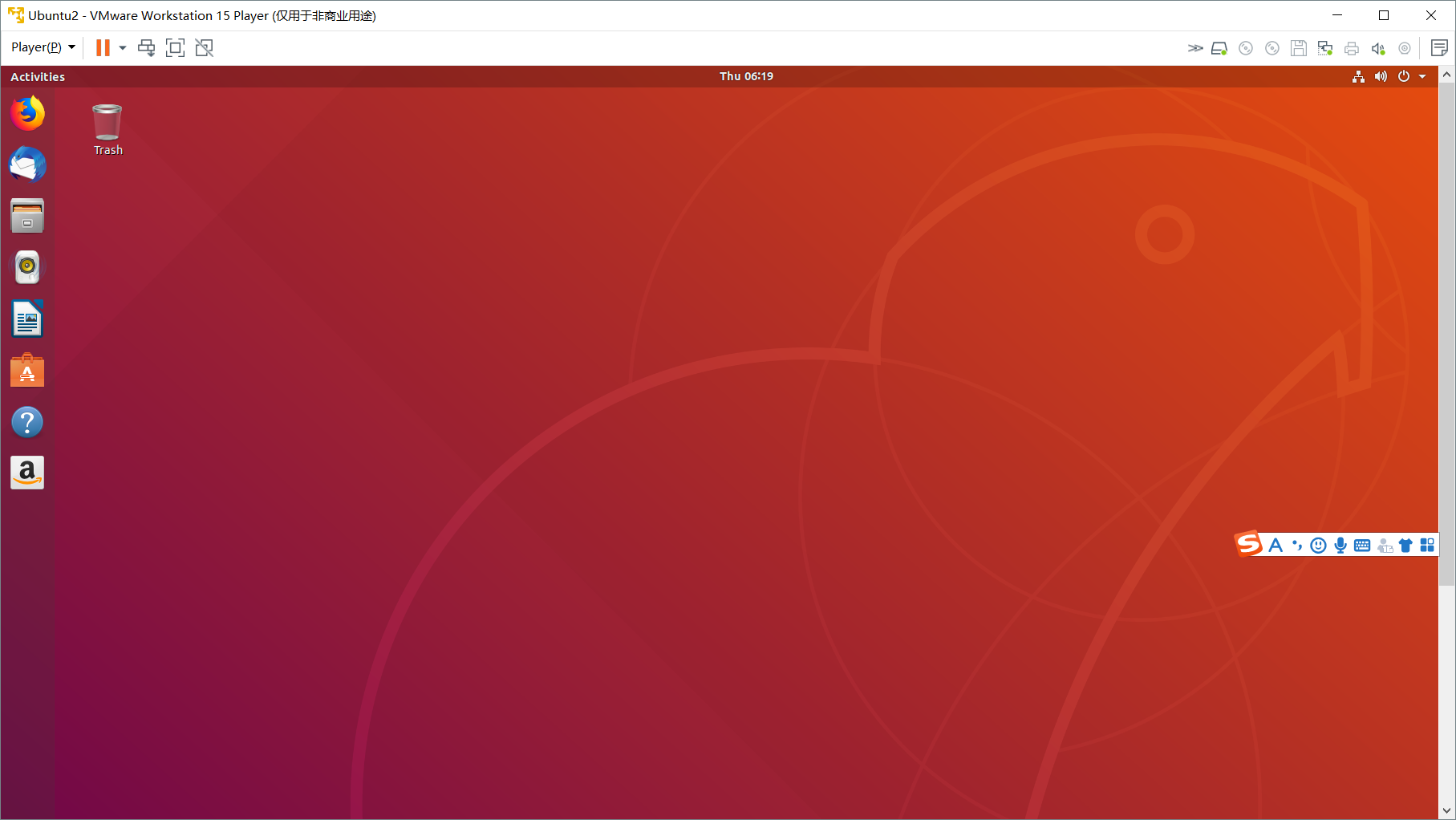Image resolution: width=1456 pixels, height=820 pixels.
Task: Click the network adapter device icon
Action: point(1325,48)
